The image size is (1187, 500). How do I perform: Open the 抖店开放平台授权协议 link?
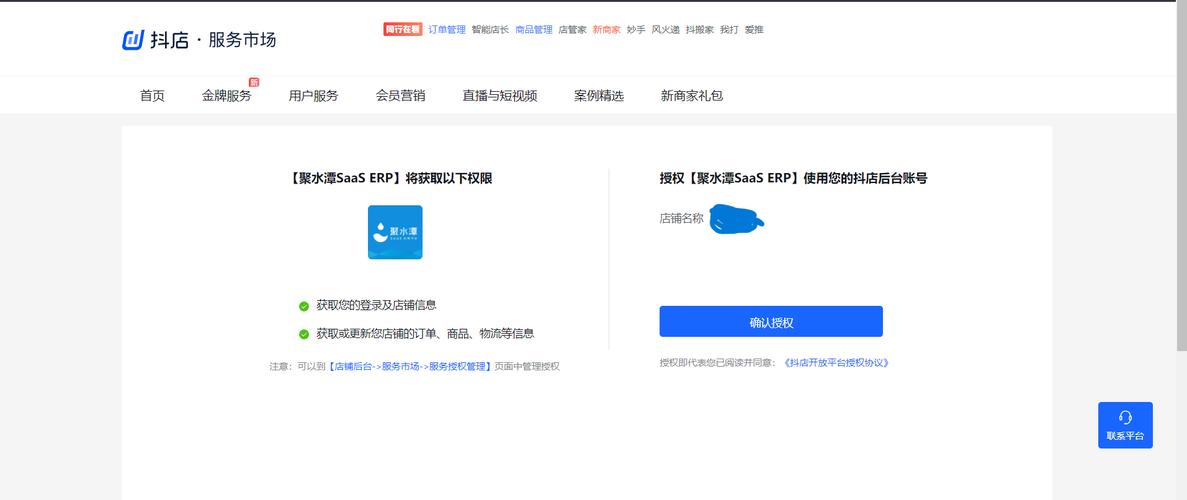[x=836, y=363]
